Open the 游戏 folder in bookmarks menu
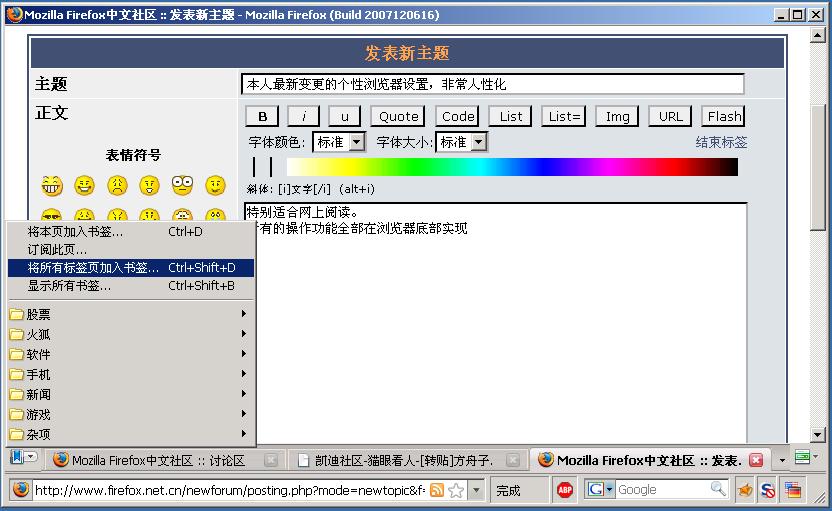The image size is (832, 511). 131,414
